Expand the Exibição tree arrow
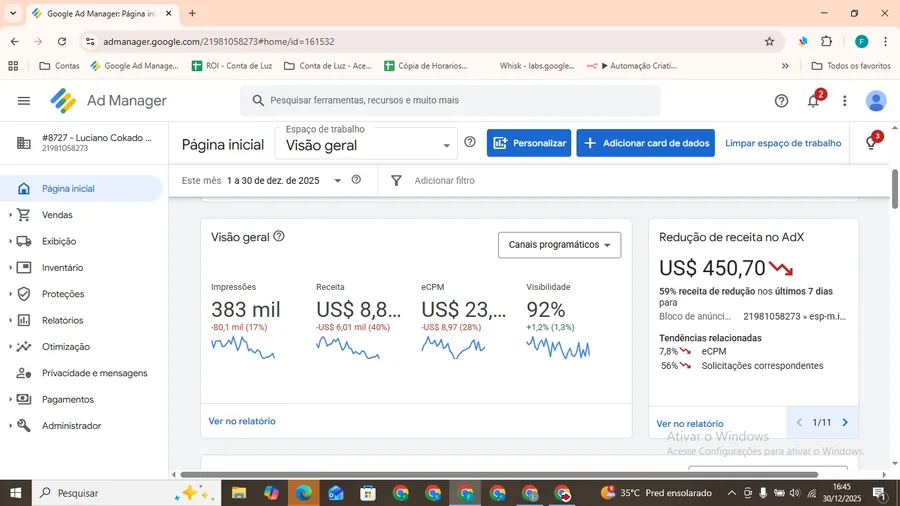Viewport: 900px width, 506px height. [10, 241]
